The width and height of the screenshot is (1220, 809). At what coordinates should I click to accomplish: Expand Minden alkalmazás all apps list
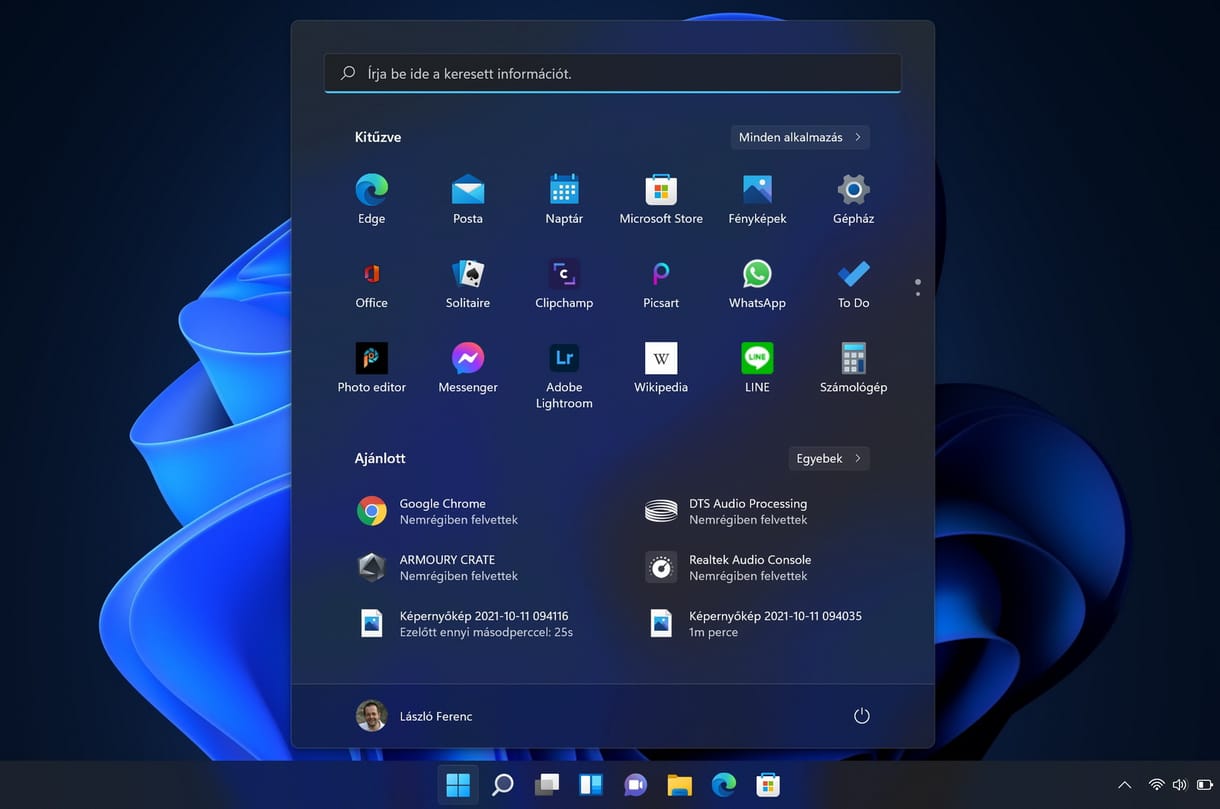point(800,137)
